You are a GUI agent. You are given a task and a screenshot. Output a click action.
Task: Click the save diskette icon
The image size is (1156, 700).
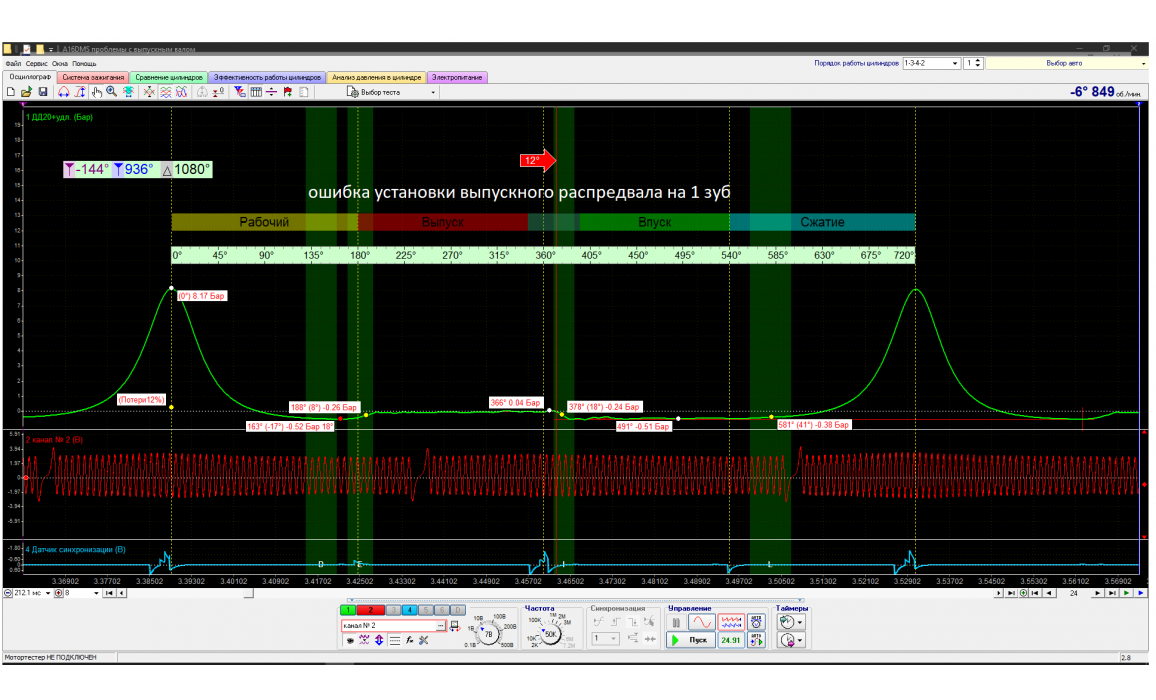pyautogui.click(x=43, y=92)
